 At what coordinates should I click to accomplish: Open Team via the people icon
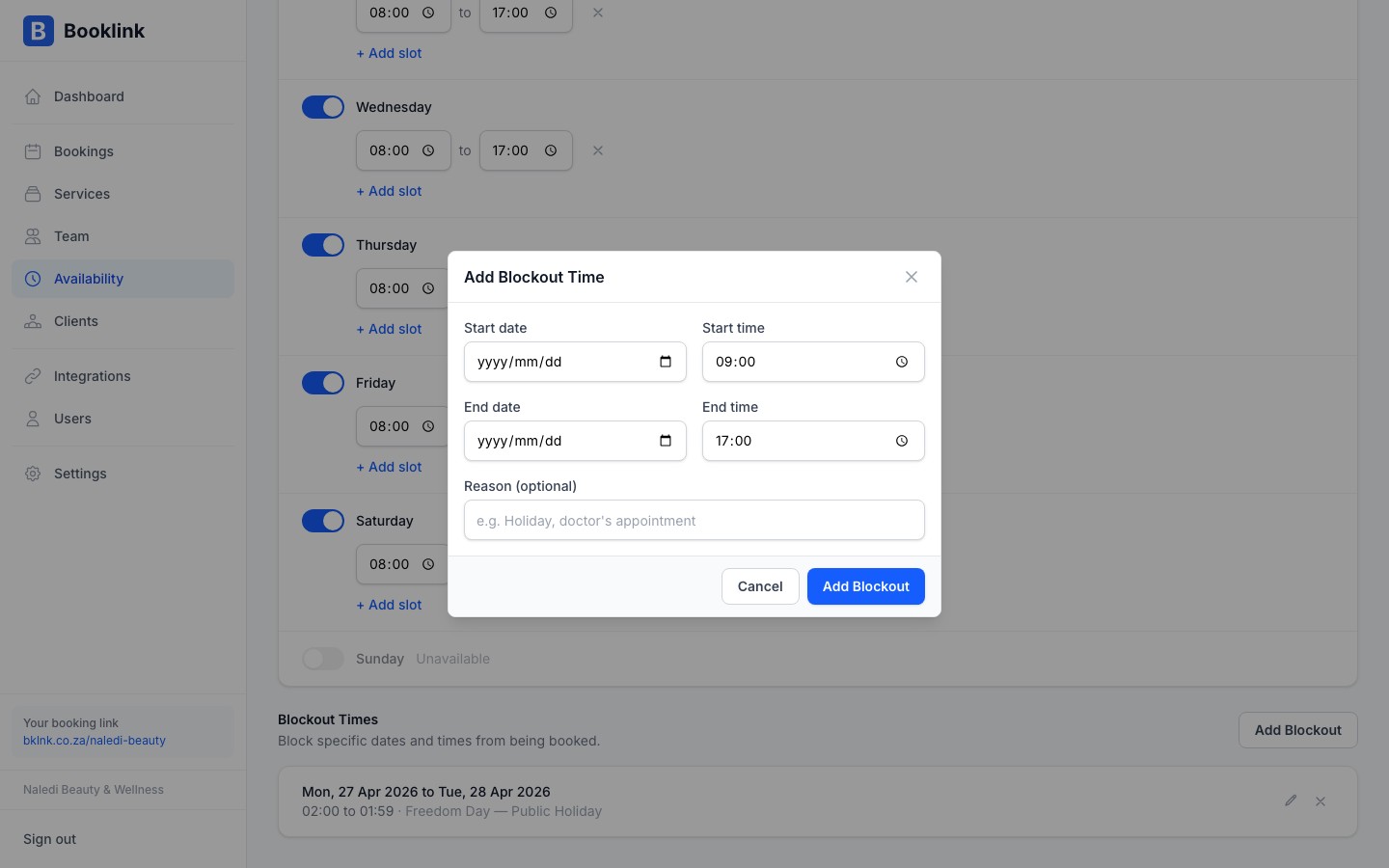click(33, 236)
